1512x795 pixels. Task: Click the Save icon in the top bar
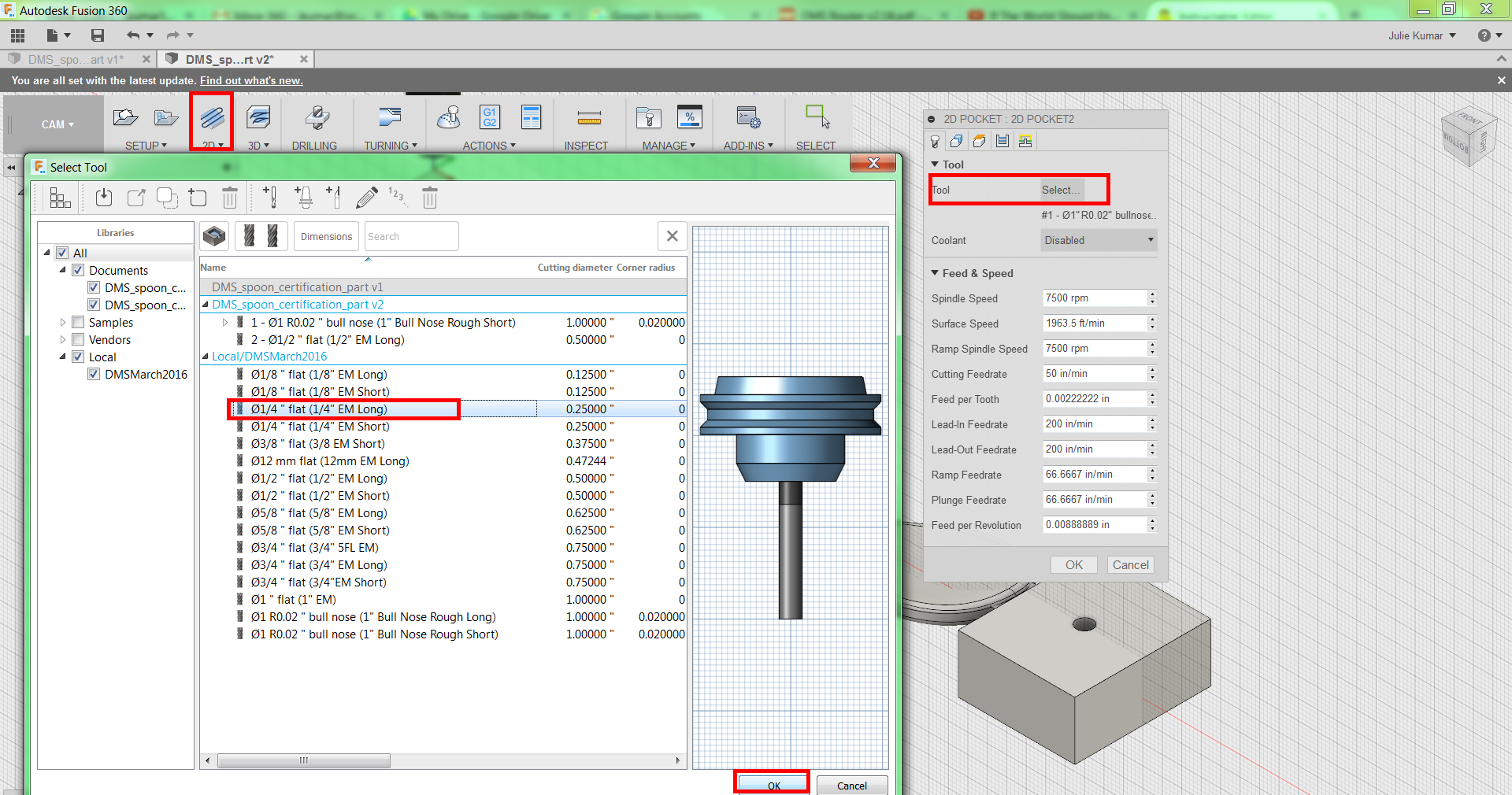tap(98, 35)
